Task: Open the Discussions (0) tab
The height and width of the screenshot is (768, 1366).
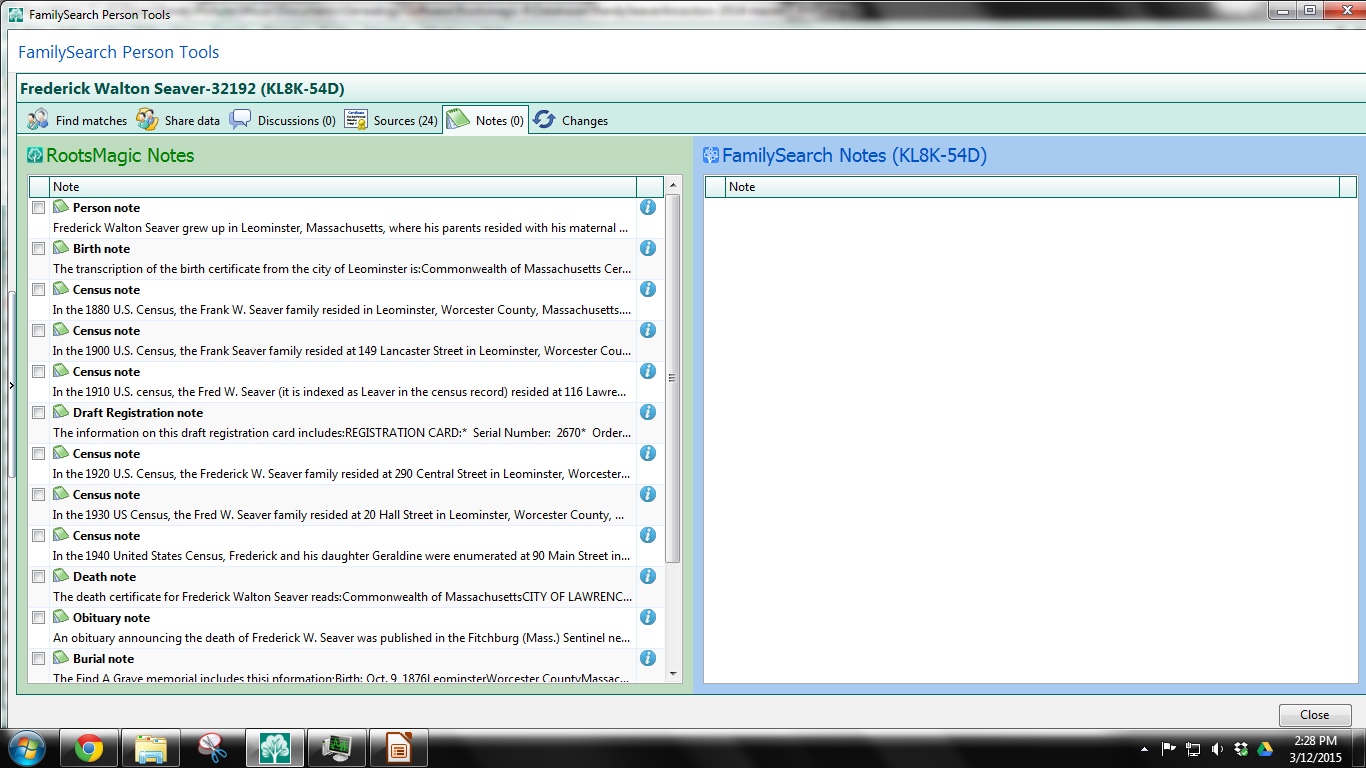Action: 283,120
